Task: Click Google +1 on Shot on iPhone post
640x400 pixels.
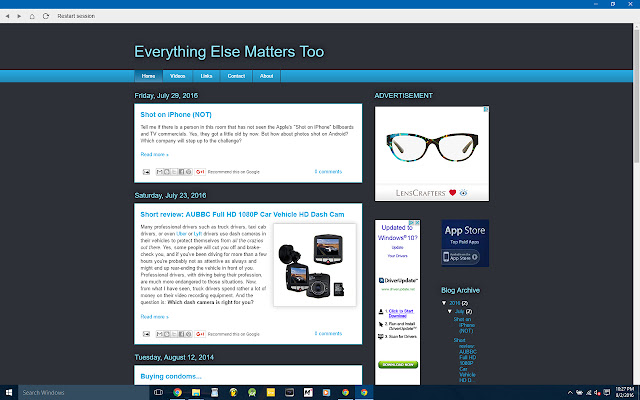Action: click(200, 172)
